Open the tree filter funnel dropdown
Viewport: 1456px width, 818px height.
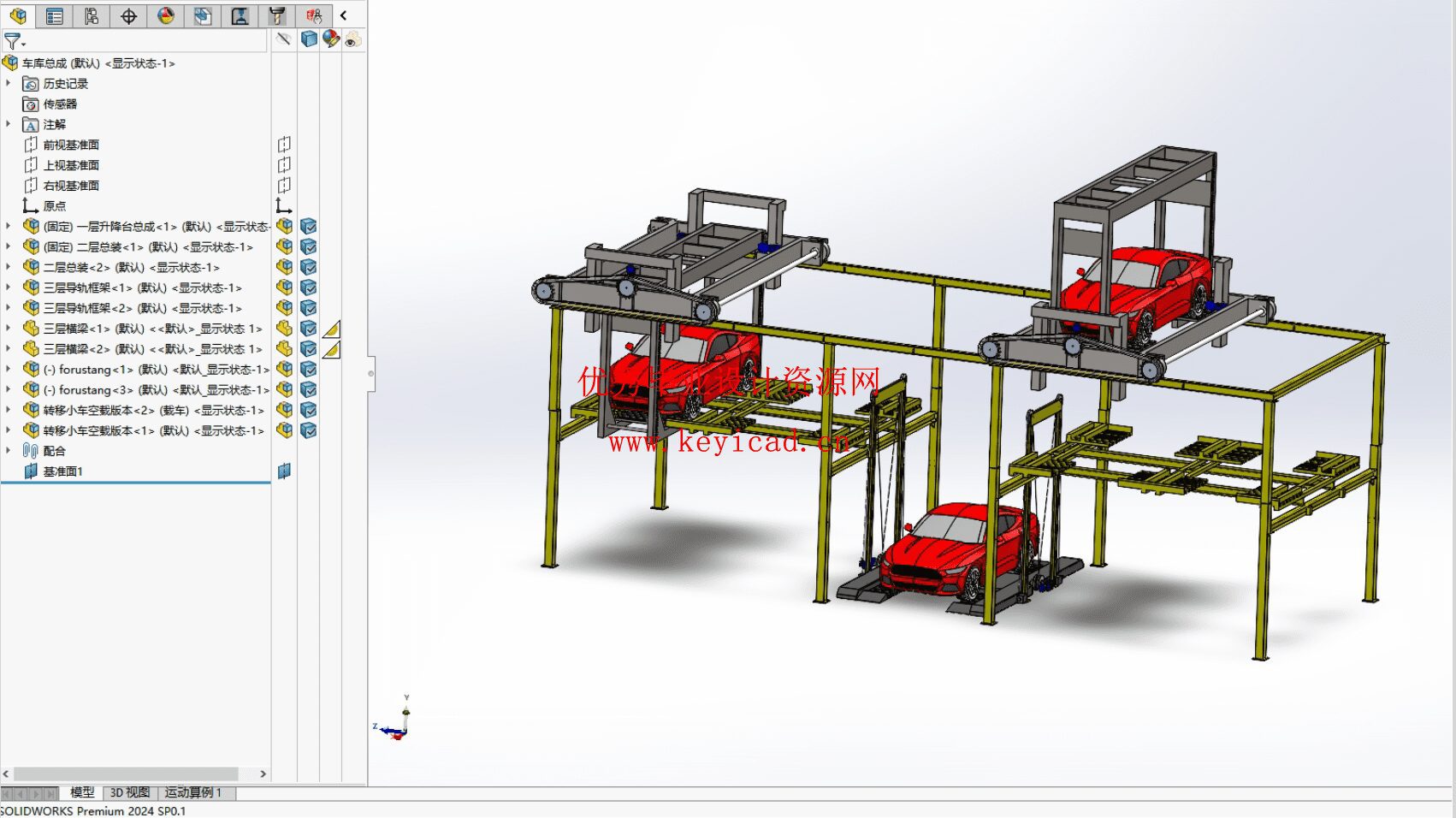(x=15, y=40)
